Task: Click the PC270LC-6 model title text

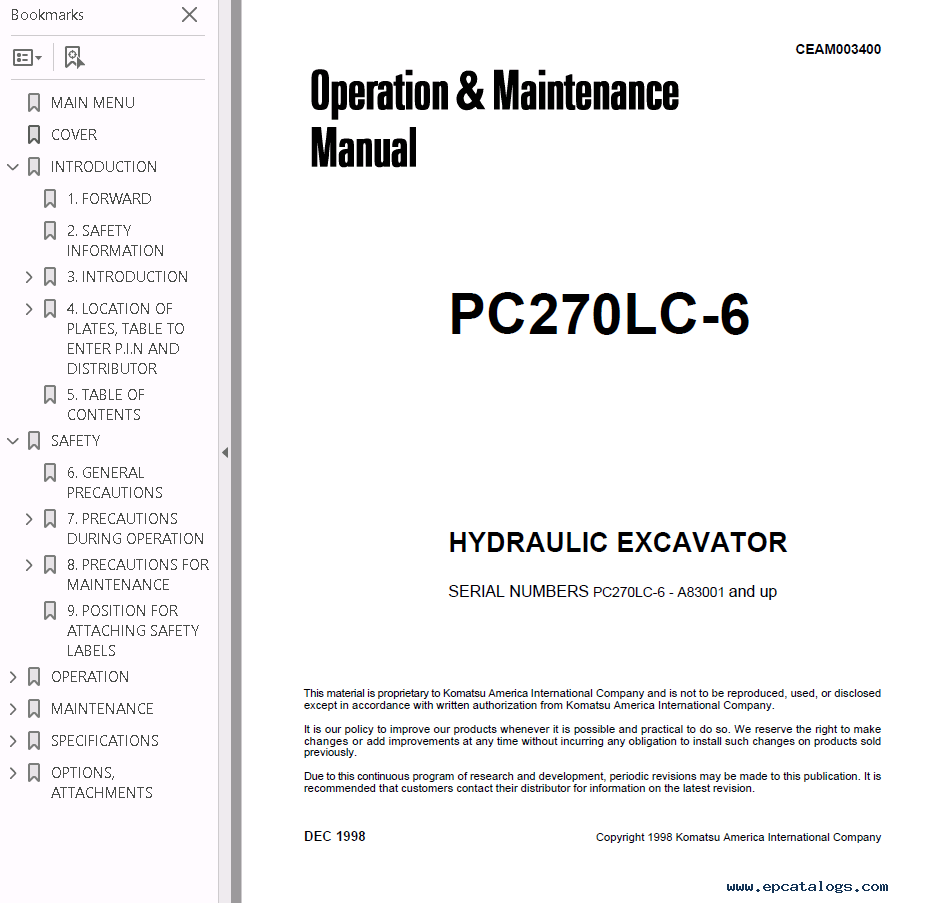Action: coord(599,314)
